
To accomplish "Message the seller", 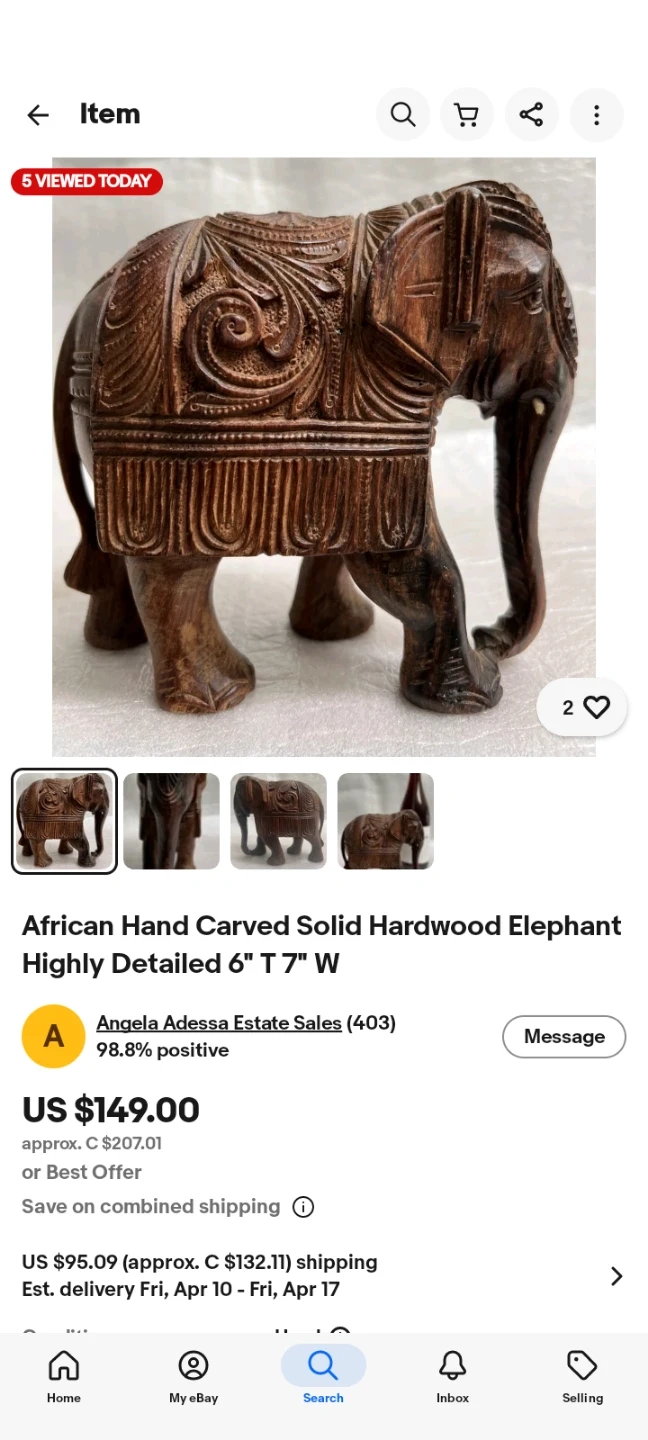I will click(564, 1037).
